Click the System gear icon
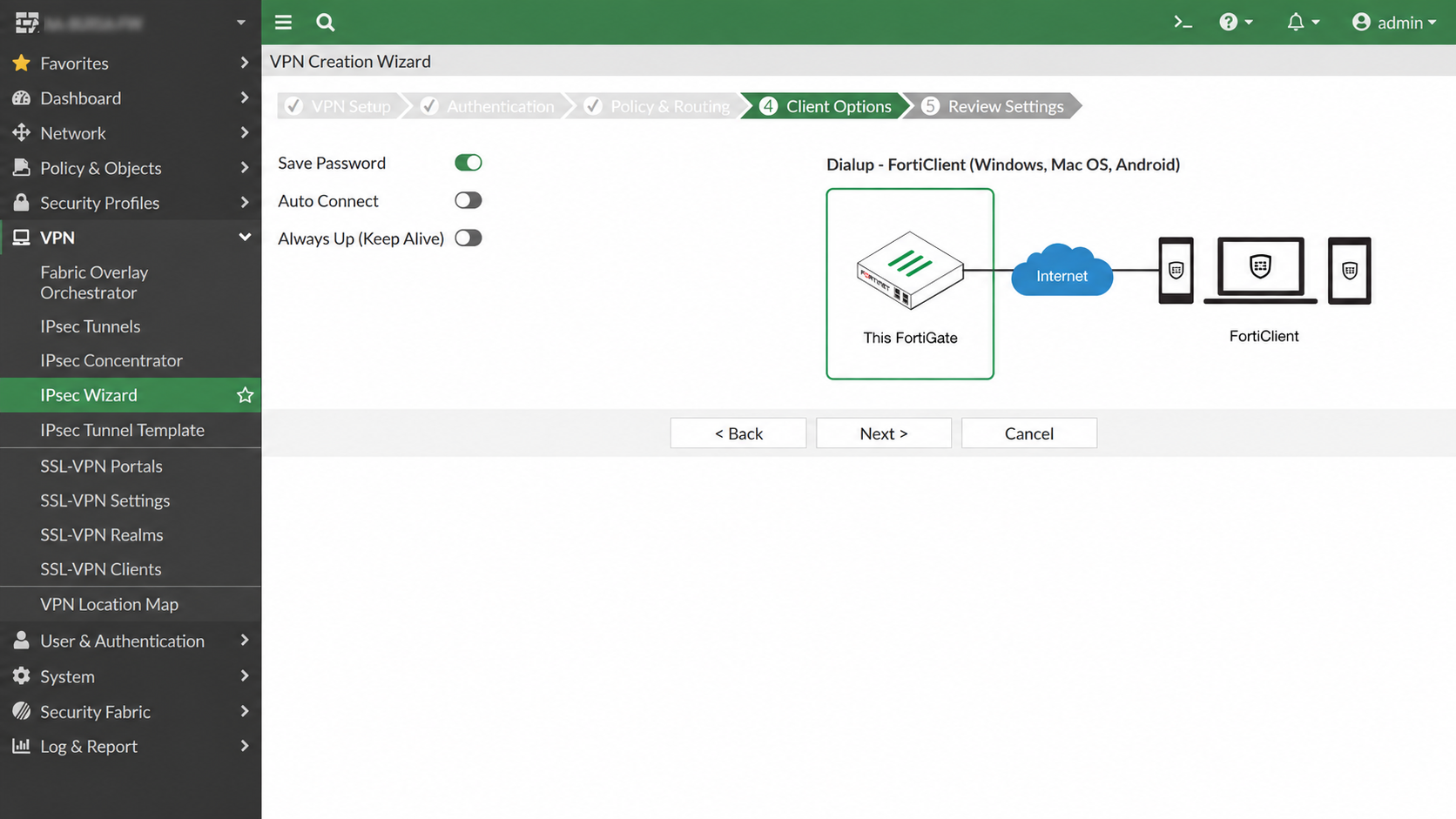 [x=22, y=676]
